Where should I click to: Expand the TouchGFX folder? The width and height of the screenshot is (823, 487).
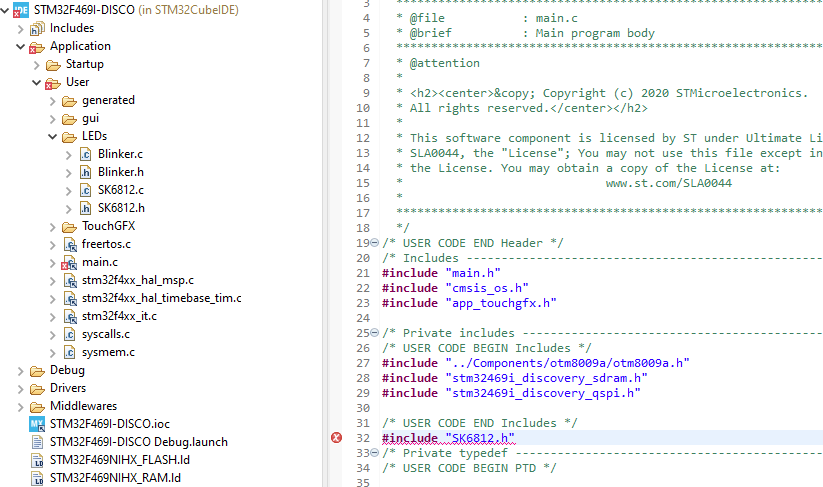click(52, 227)
